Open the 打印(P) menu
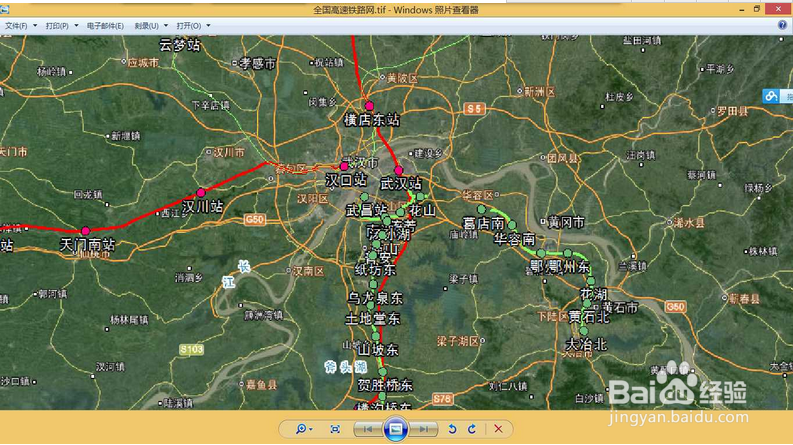 click(x=57, y=26)
